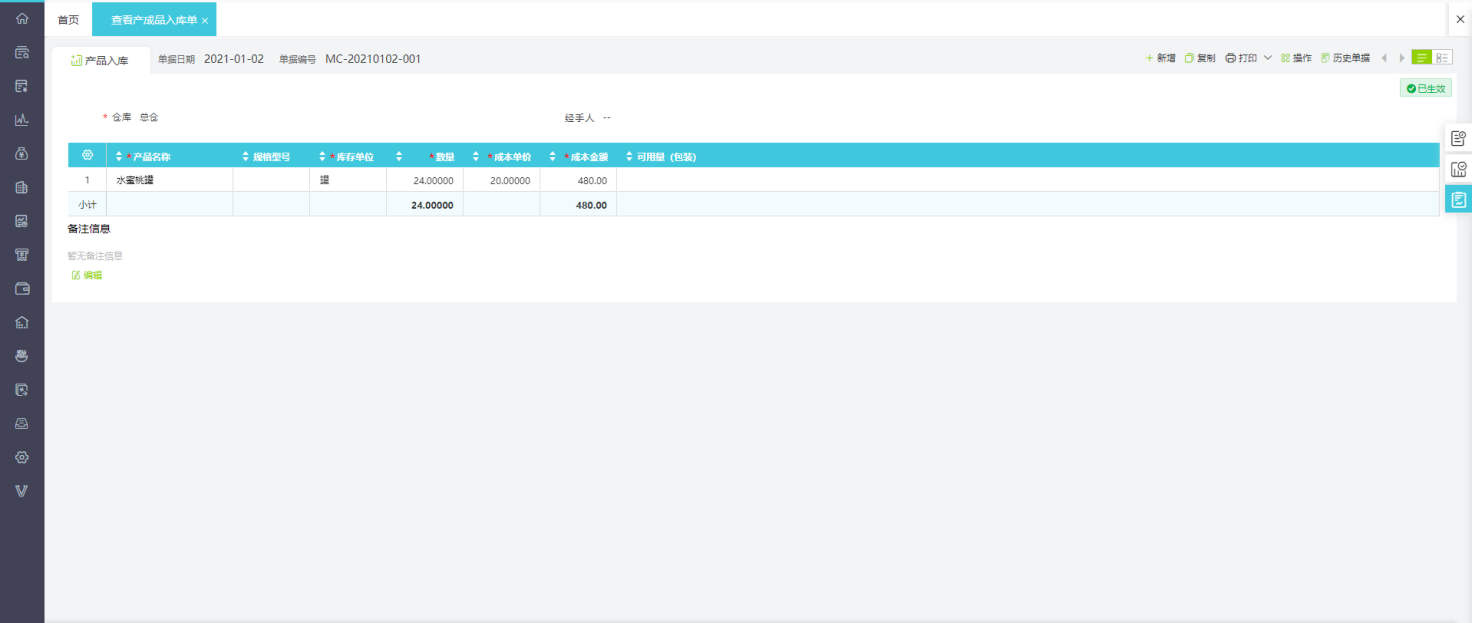Switch to green list view mode

pos(1421,58)
